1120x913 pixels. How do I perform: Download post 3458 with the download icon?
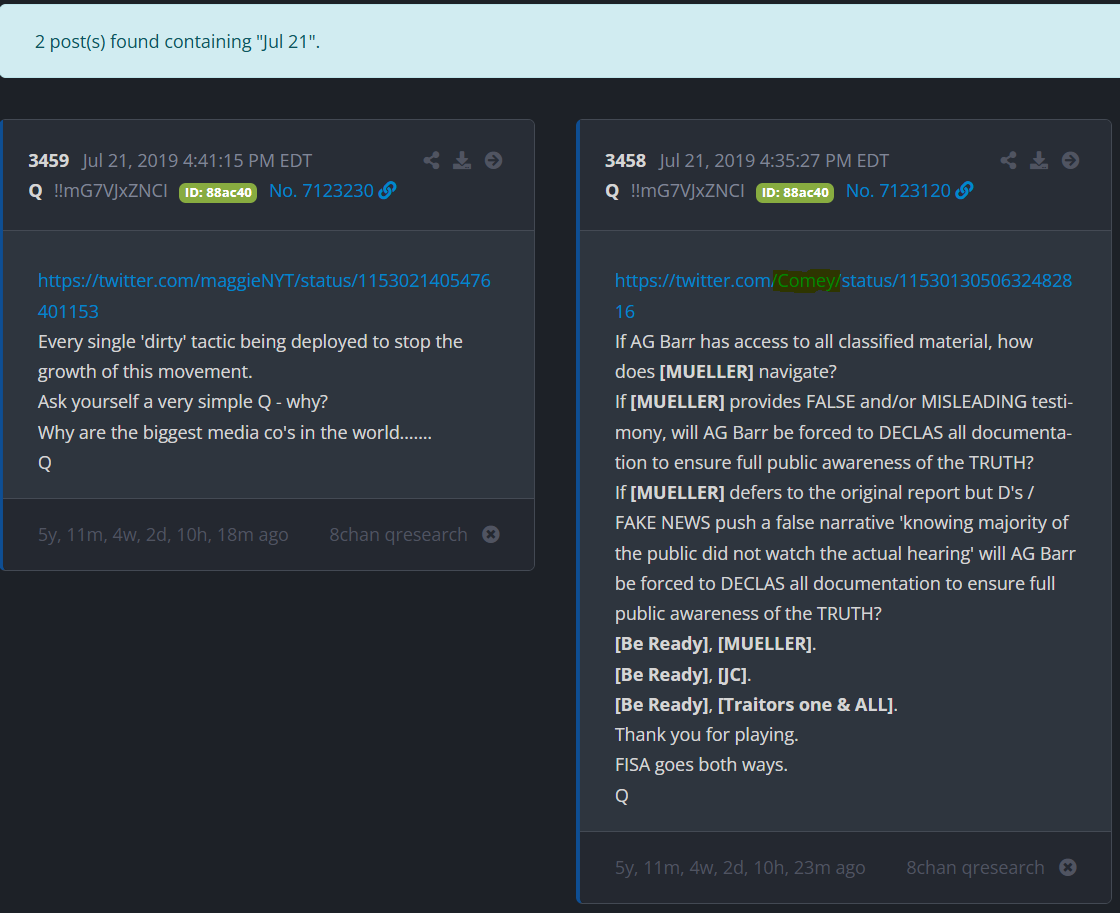point(1039,161)
